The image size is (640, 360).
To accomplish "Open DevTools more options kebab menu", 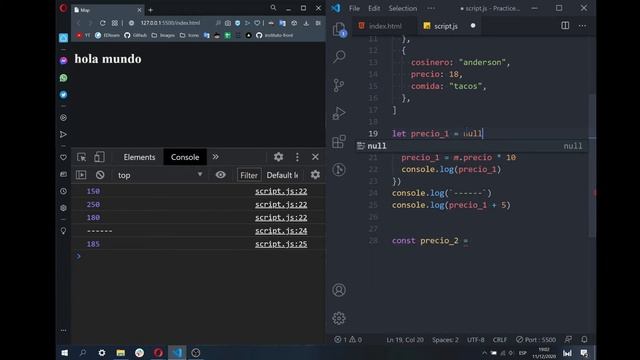I will click(x=297, y=157).
